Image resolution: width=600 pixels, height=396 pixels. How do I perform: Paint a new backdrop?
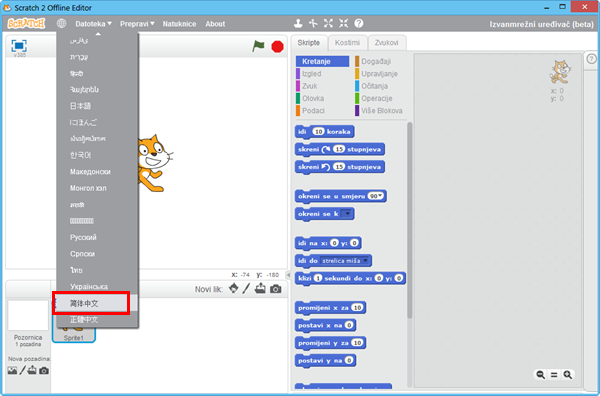23,370
